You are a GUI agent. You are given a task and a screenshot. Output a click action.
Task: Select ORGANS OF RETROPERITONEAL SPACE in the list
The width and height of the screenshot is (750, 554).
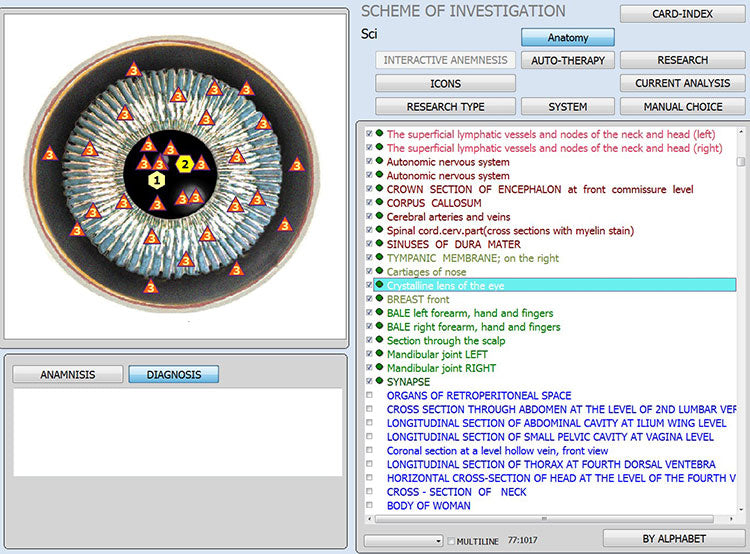click(x=479, y=395)
